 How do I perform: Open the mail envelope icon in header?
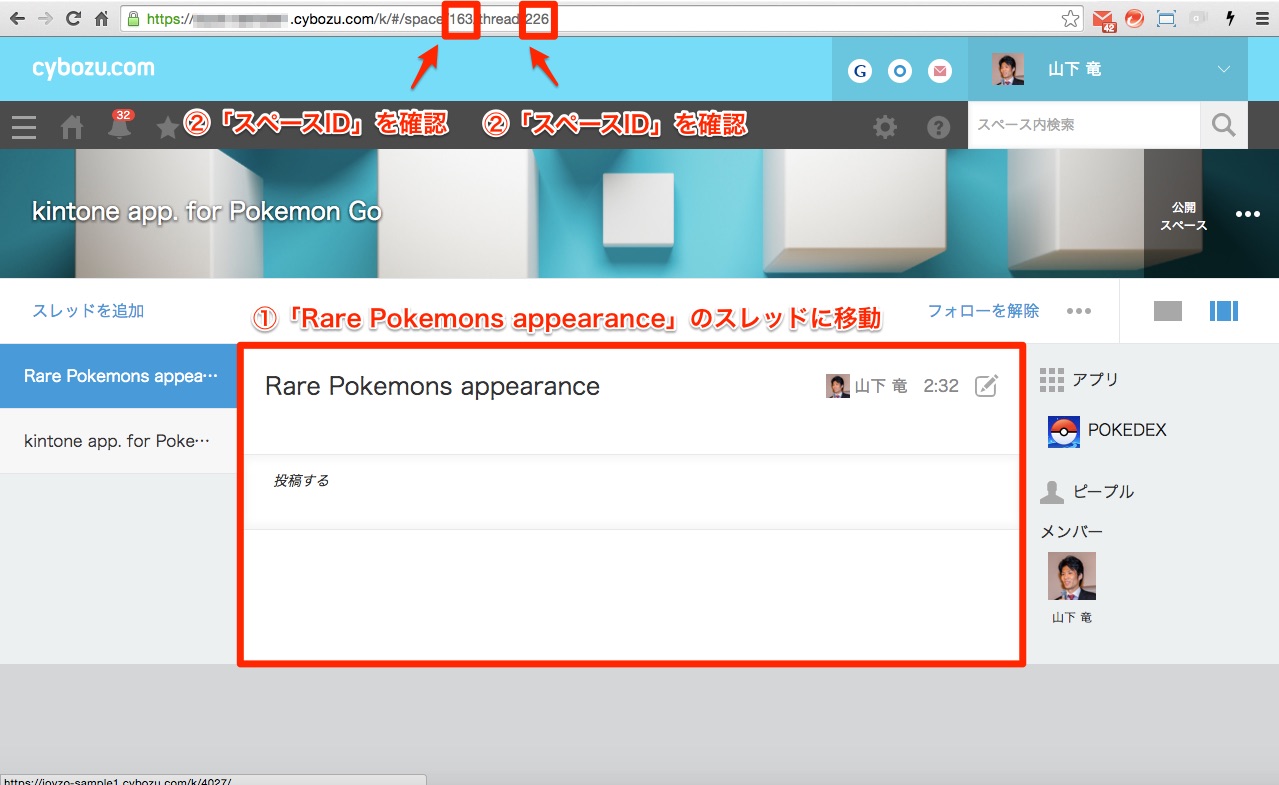[940, 70]
